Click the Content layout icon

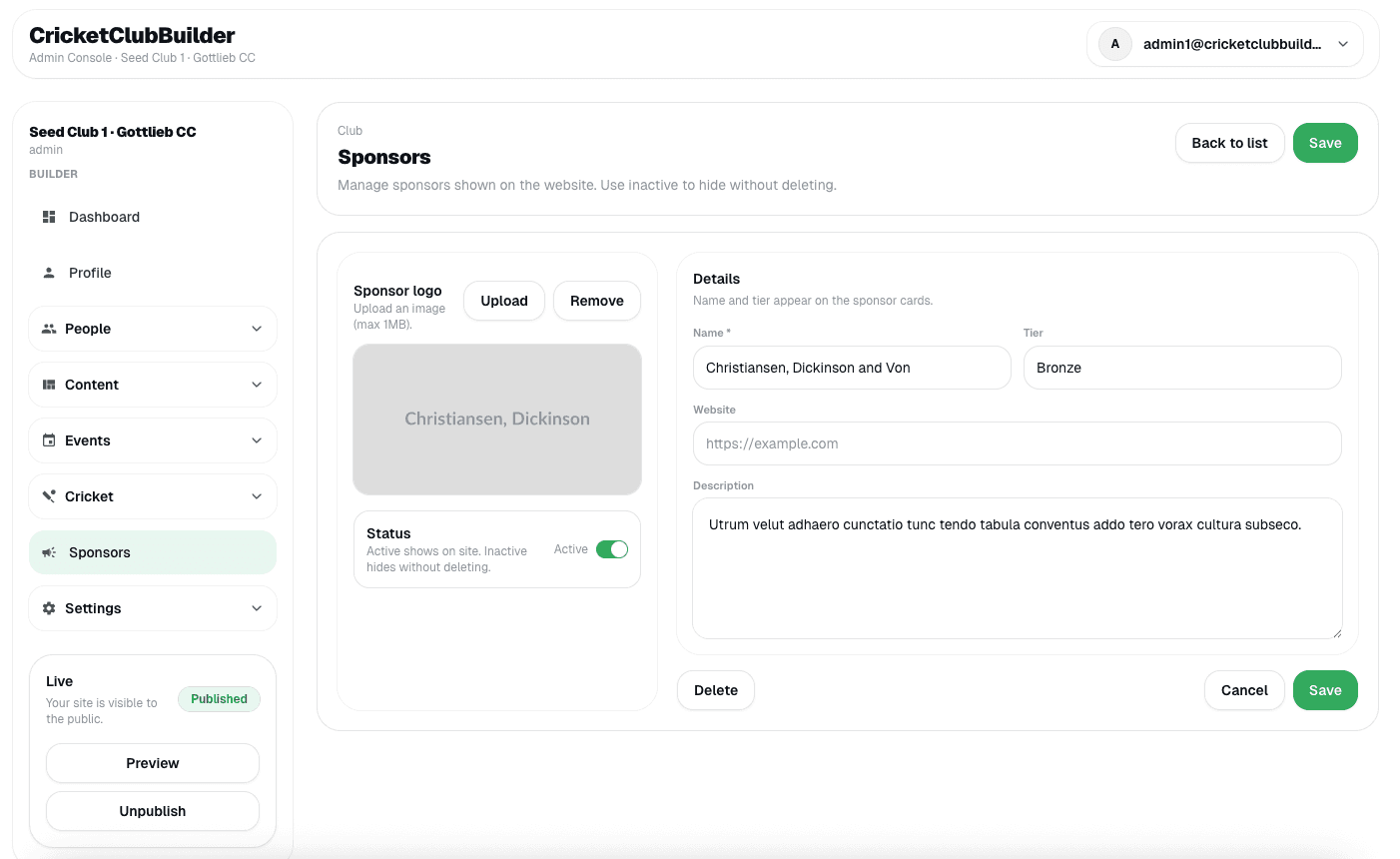point(49,385)
